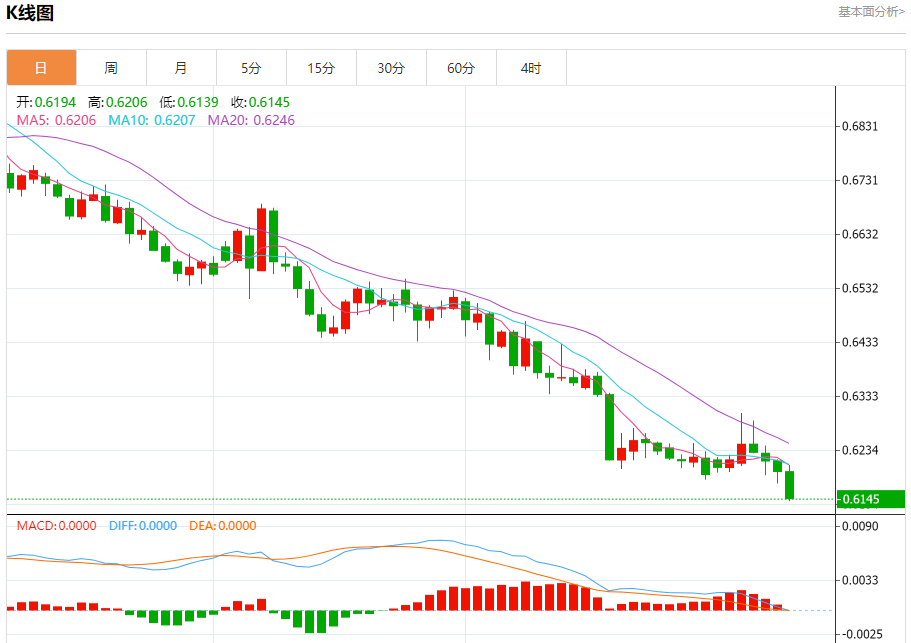The height and width of the screenshot is (643, 911).
Task: Click the DIFF:0.0000 indicator label
Action: pos(143,526)
